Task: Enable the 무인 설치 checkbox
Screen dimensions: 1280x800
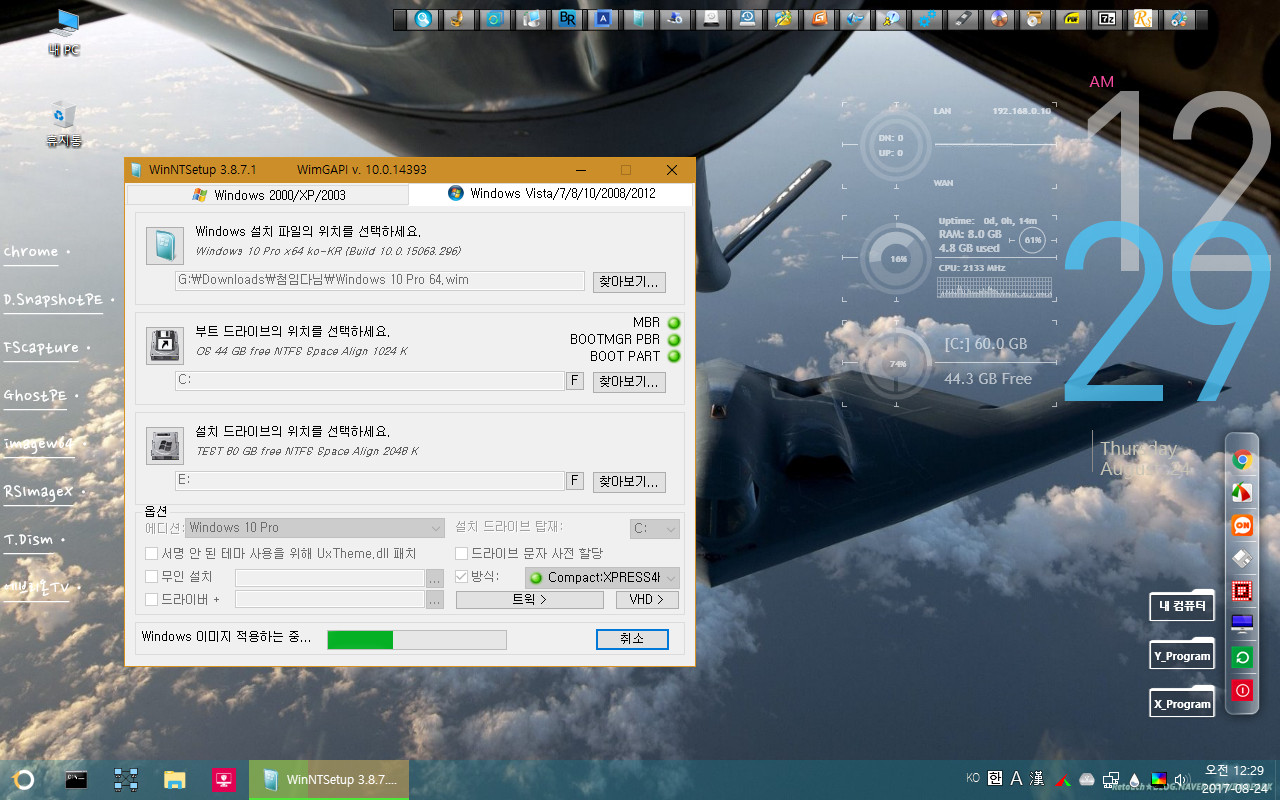Action: [x=151, y=576]
